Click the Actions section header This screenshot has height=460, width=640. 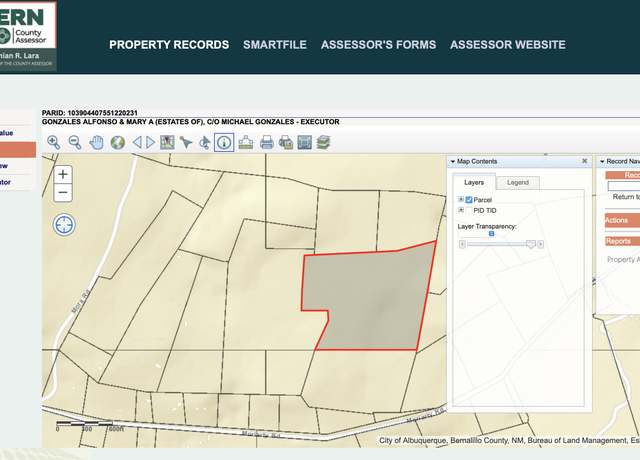click(x=622, y=220)
